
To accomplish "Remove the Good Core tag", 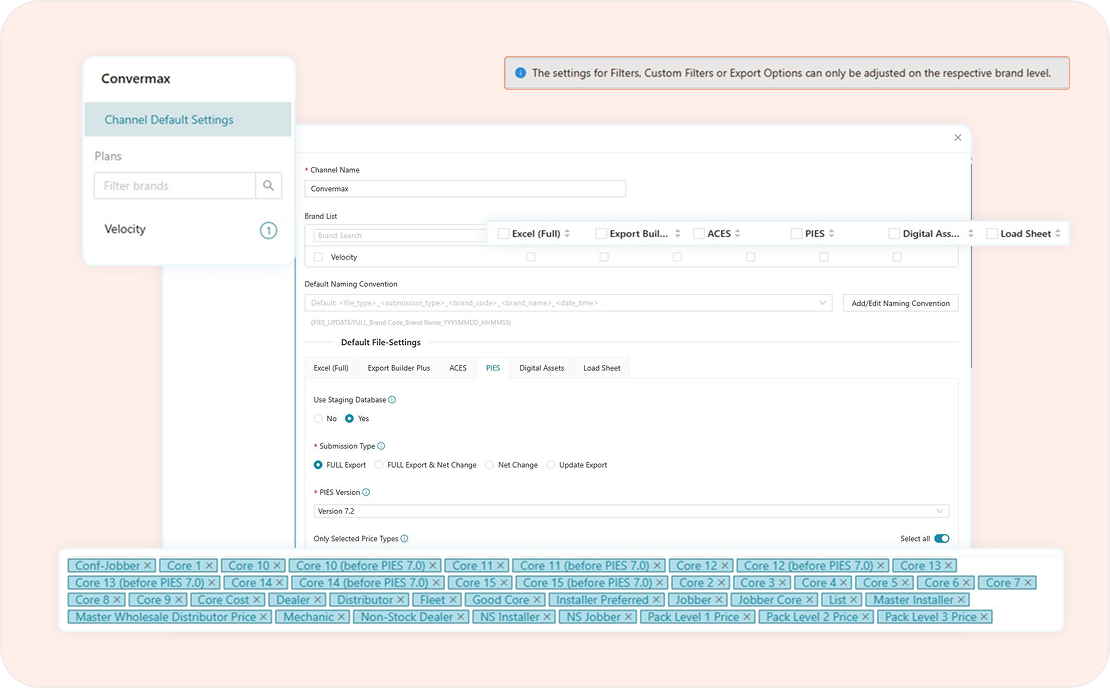I will tap(538, 600).
